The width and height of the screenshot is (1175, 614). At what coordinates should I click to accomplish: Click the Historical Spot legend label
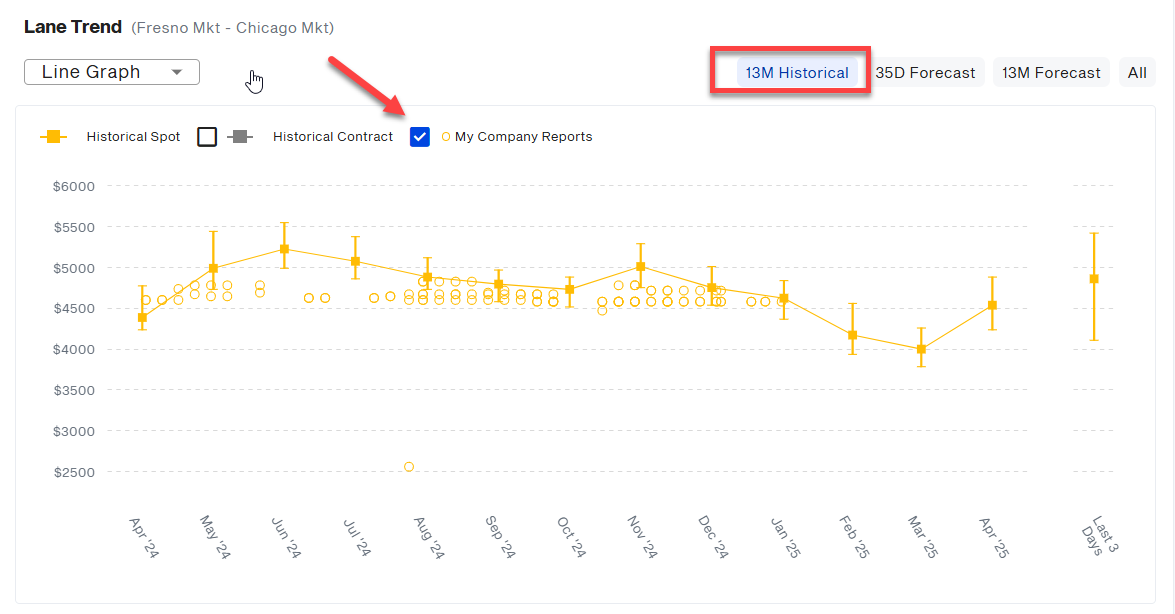pos(133,136)
